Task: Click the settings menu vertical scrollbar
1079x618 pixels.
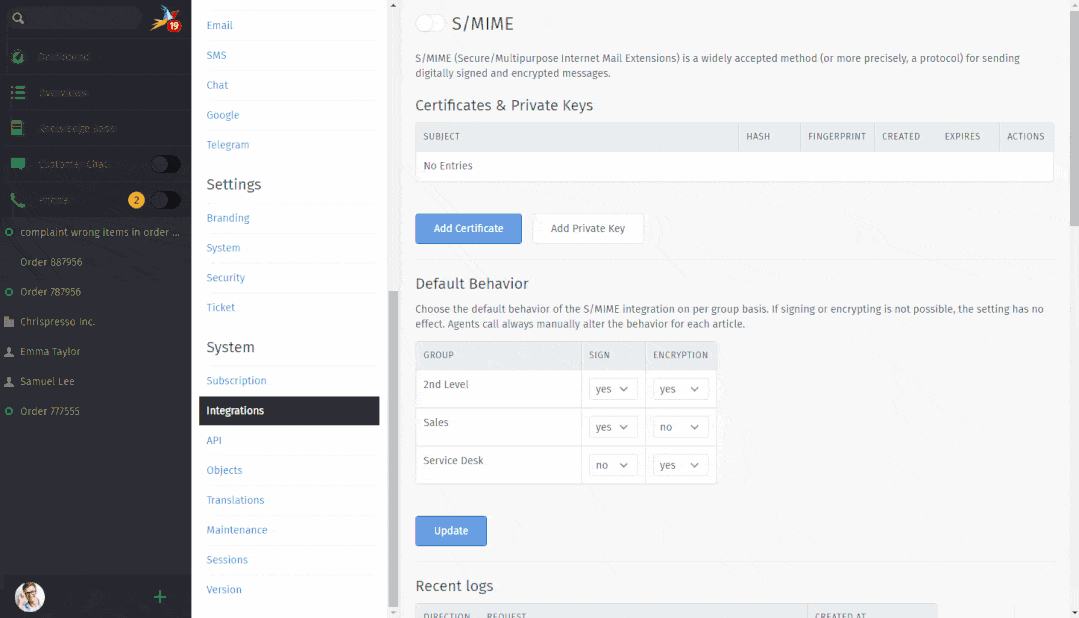Action: coord(393,447)
